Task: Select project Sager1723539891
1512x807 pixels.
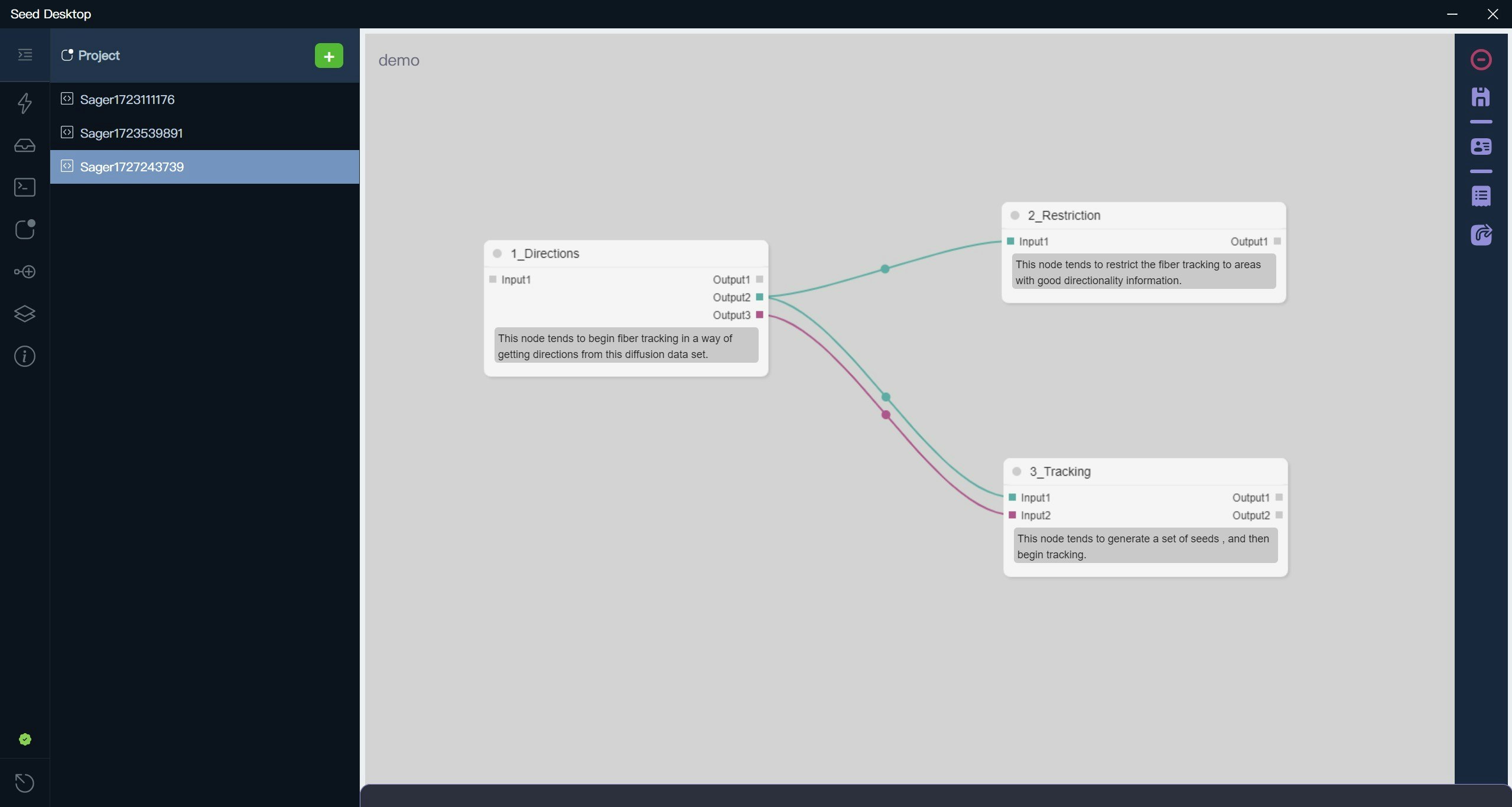Action: pos(131,133)
